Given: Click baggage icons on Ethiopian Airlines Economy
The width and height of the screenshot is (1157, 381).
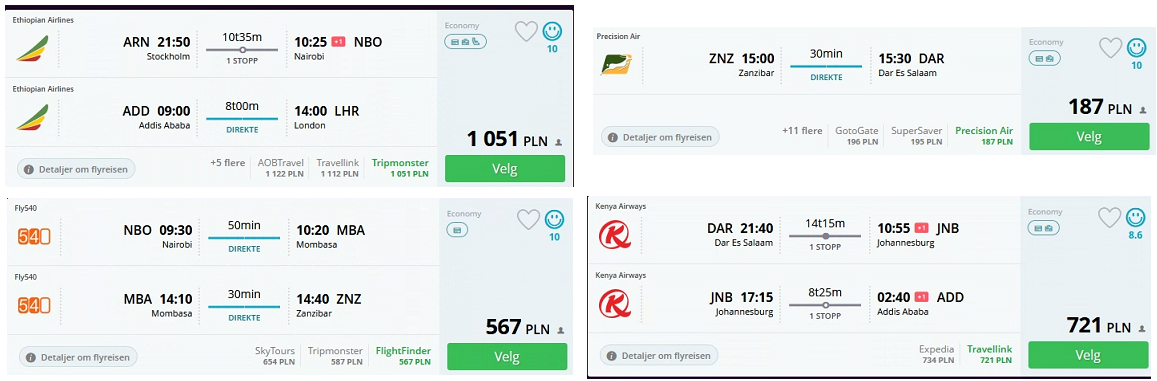Looking at the screenshot, I should 465,41.
